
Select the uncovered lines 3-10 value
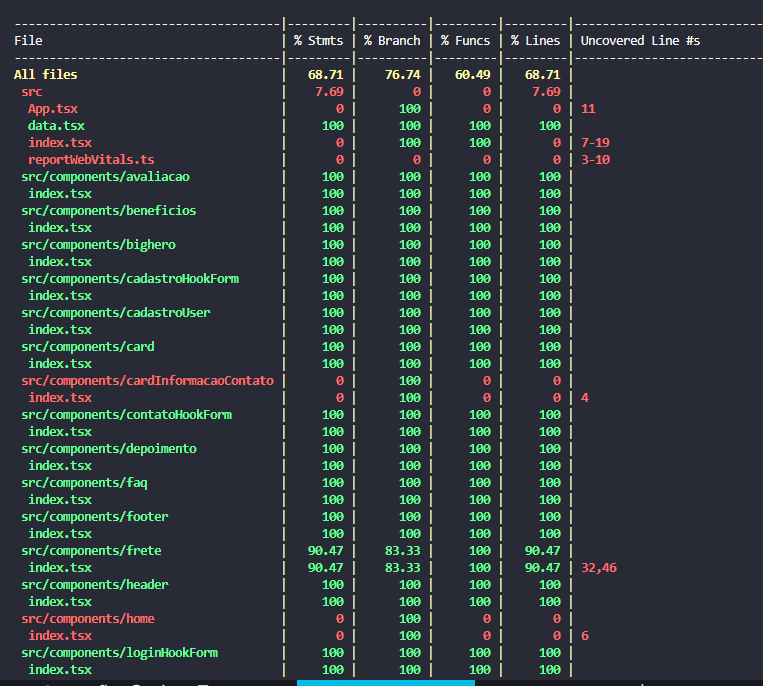pos(596,160)
